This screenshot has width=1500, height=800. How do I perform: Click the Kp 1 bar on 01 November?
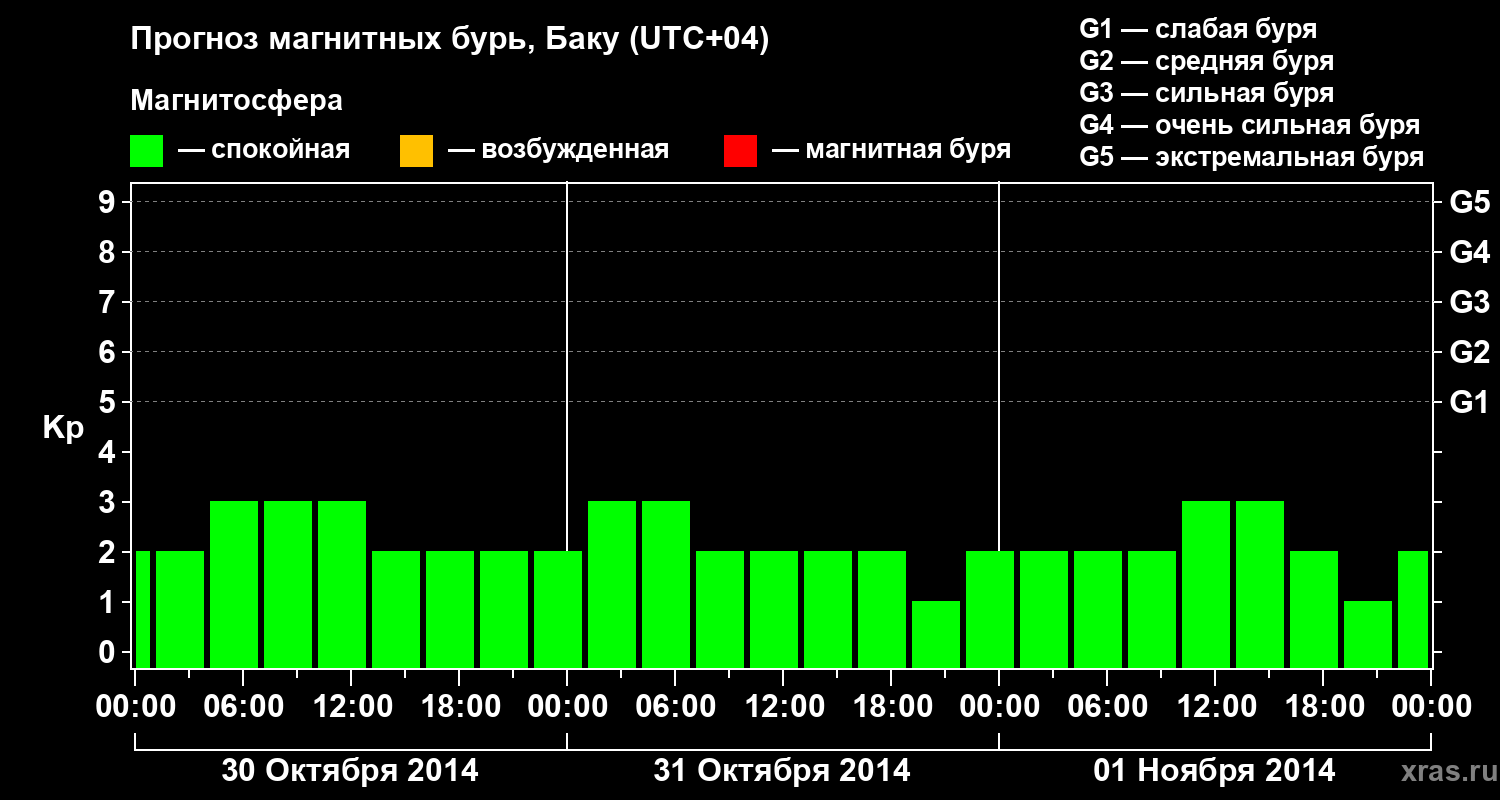click(1368, 634)
